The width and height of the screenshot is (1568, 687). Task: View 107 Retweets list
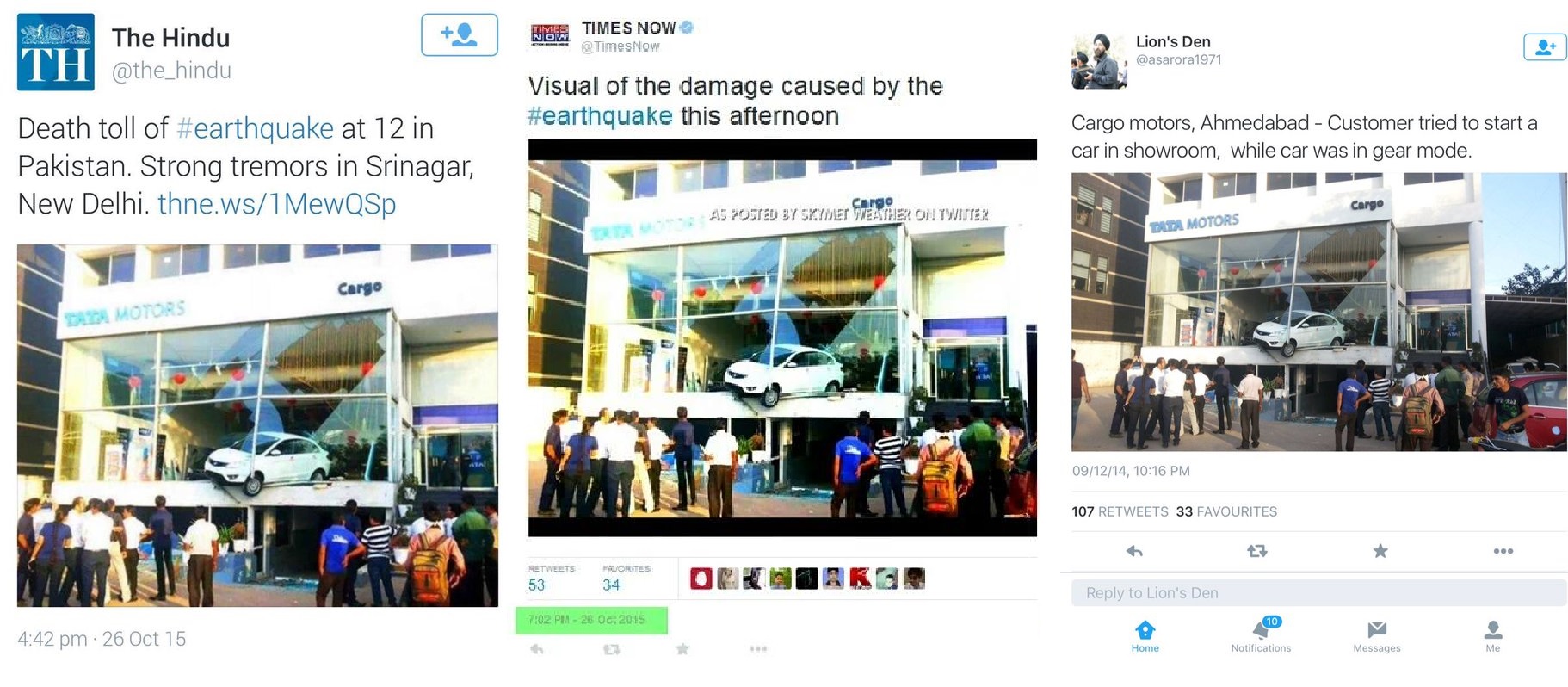click(x=1120, y=511)
